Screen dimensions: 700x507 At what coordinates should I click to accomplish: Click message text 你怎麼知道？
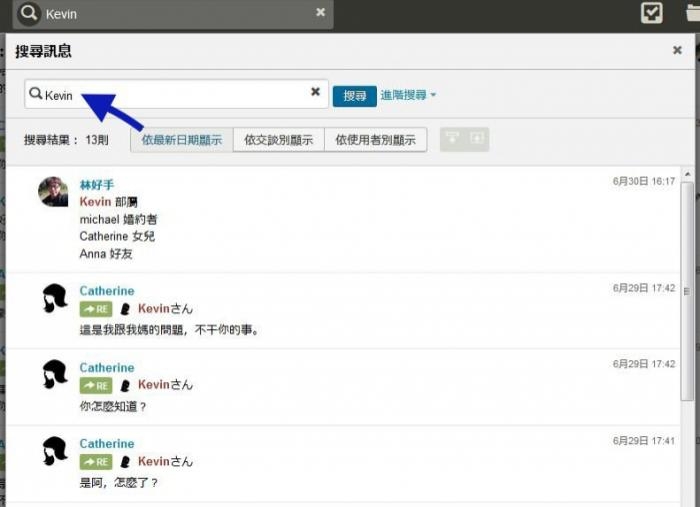112,407
